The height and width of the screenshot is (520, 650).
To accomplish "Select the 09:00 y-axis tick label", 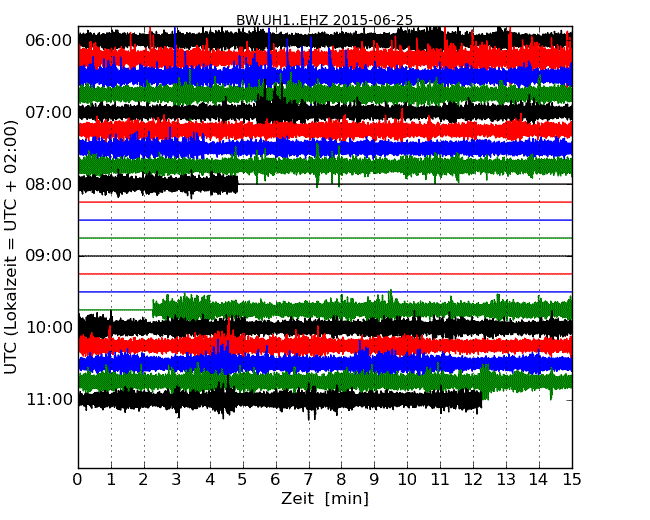I will (48, 256).
